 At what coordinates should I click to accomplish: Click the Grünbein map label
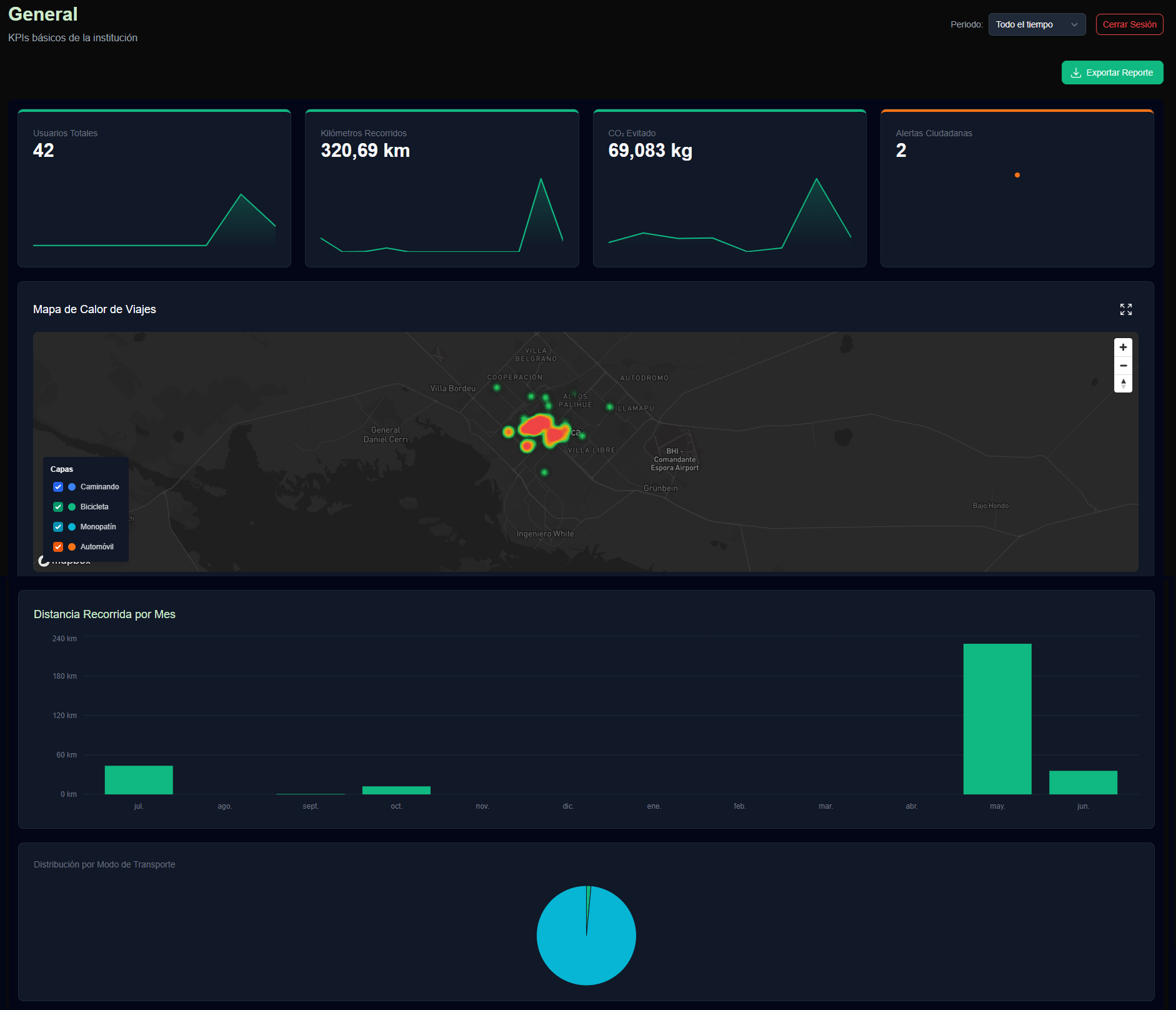pyautogui.click(x=660, y=488)
